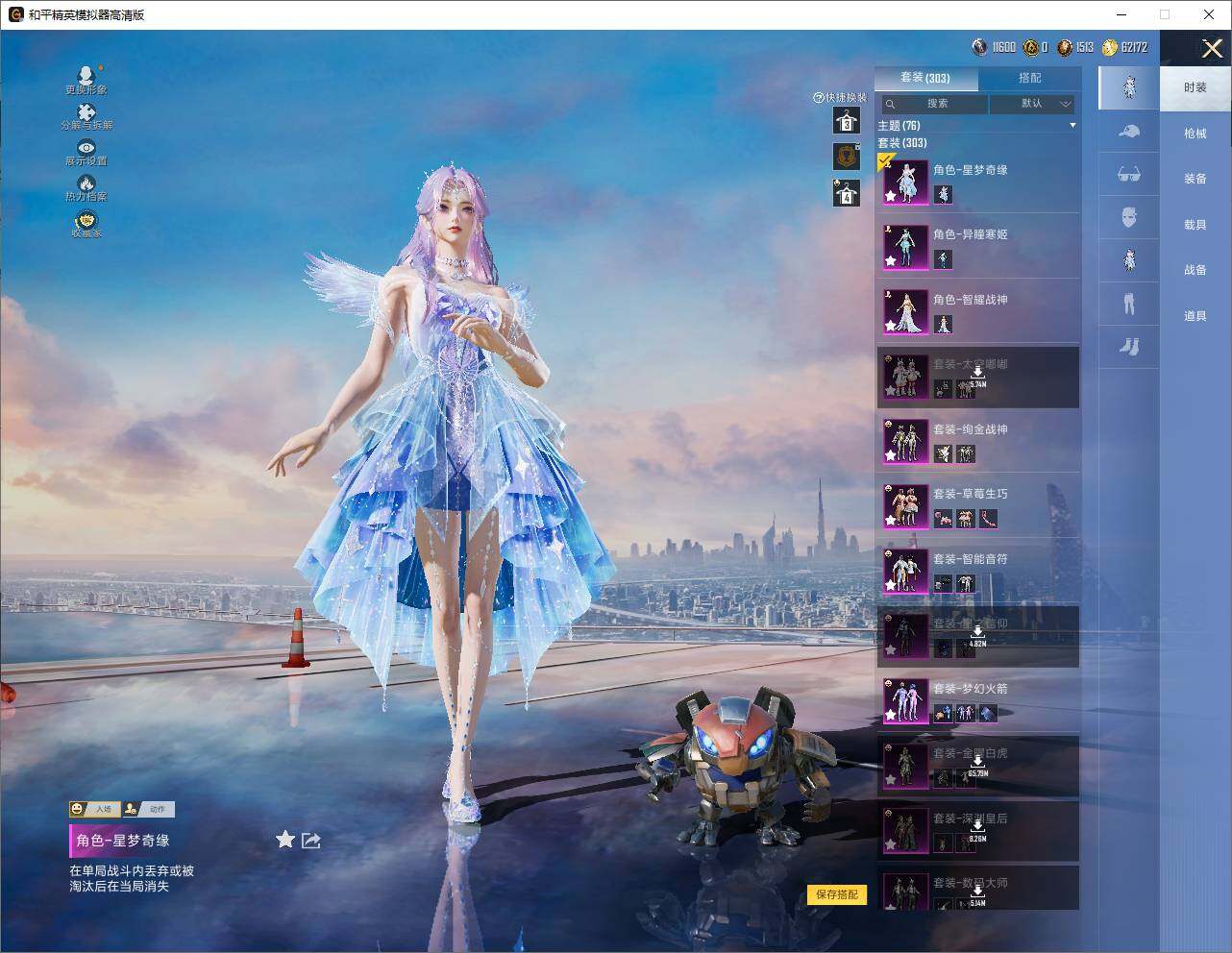Select the gold emblem quick-change slot

[x=846, y=157]
